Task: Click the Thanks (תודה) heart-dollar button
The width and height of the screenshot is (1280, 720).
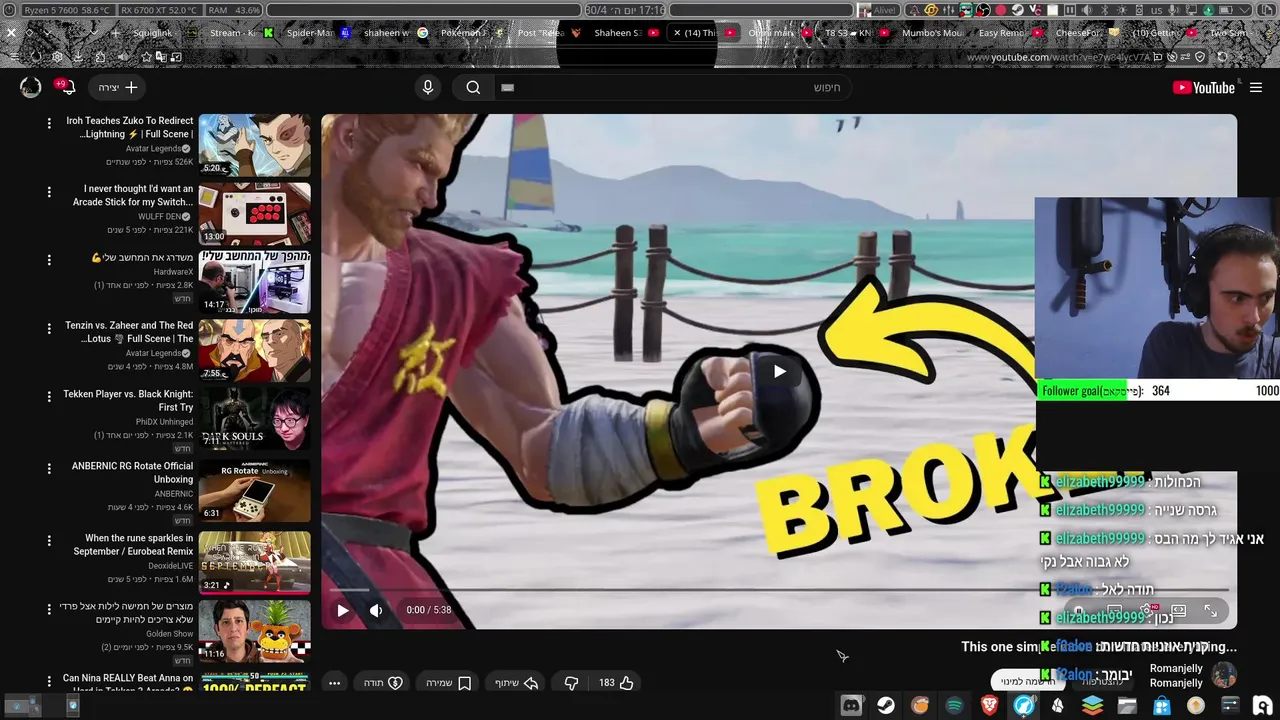Action: click(x=382, y=683)
